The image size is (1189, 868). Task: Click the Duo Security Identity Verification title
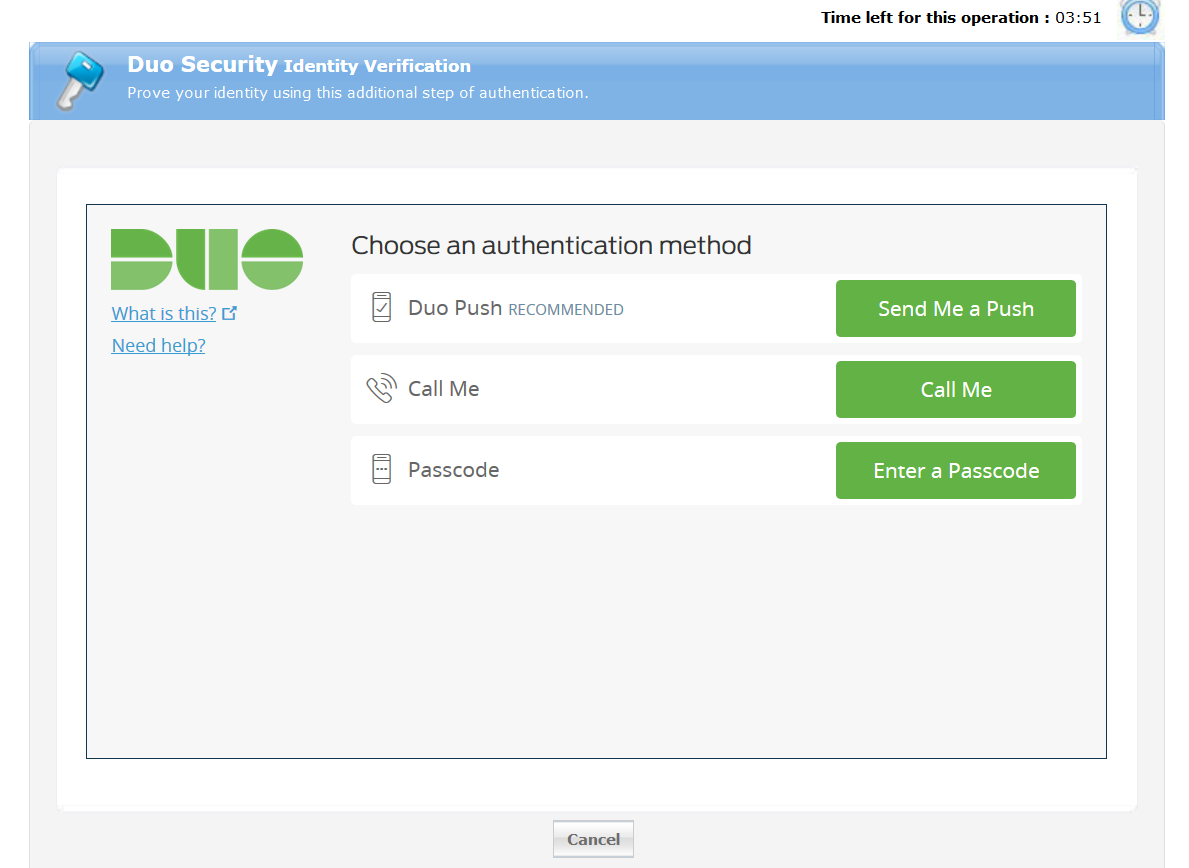(x=299, y=65)
